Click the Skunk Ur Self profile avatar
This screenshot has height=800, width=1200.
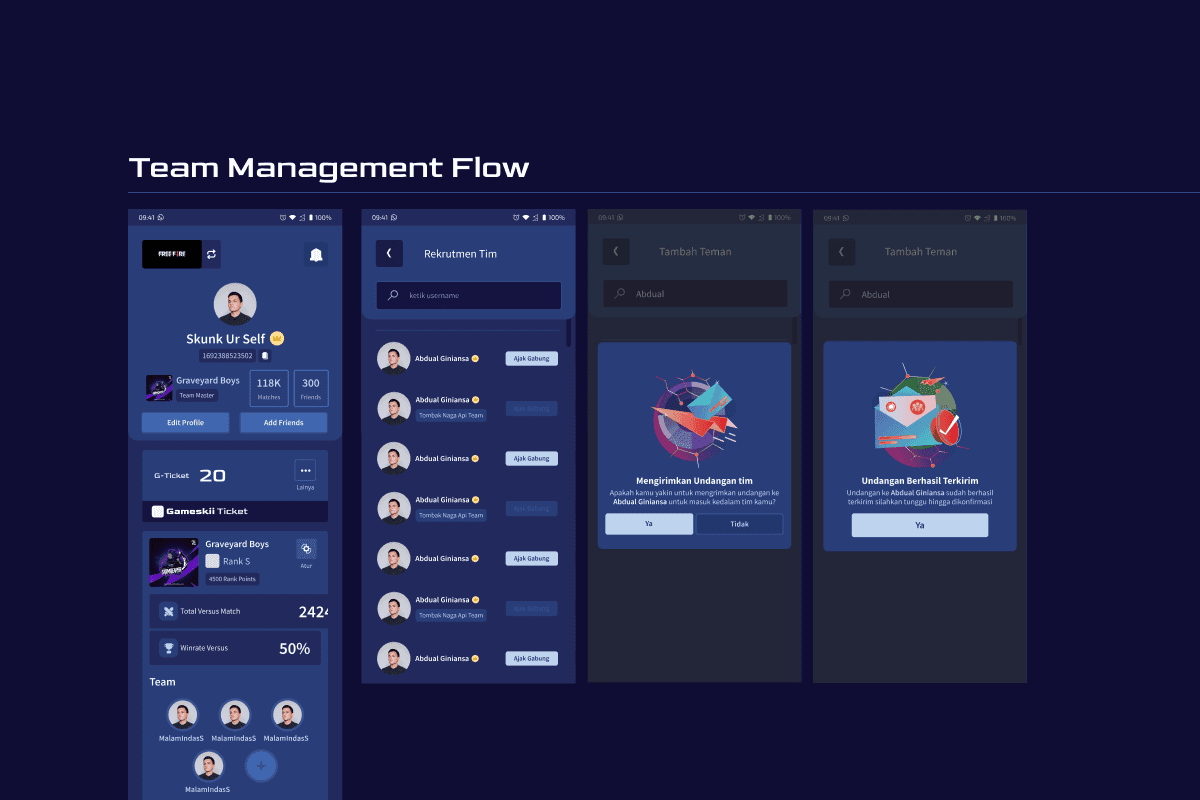pyautogui.click(x=235, y=304)
